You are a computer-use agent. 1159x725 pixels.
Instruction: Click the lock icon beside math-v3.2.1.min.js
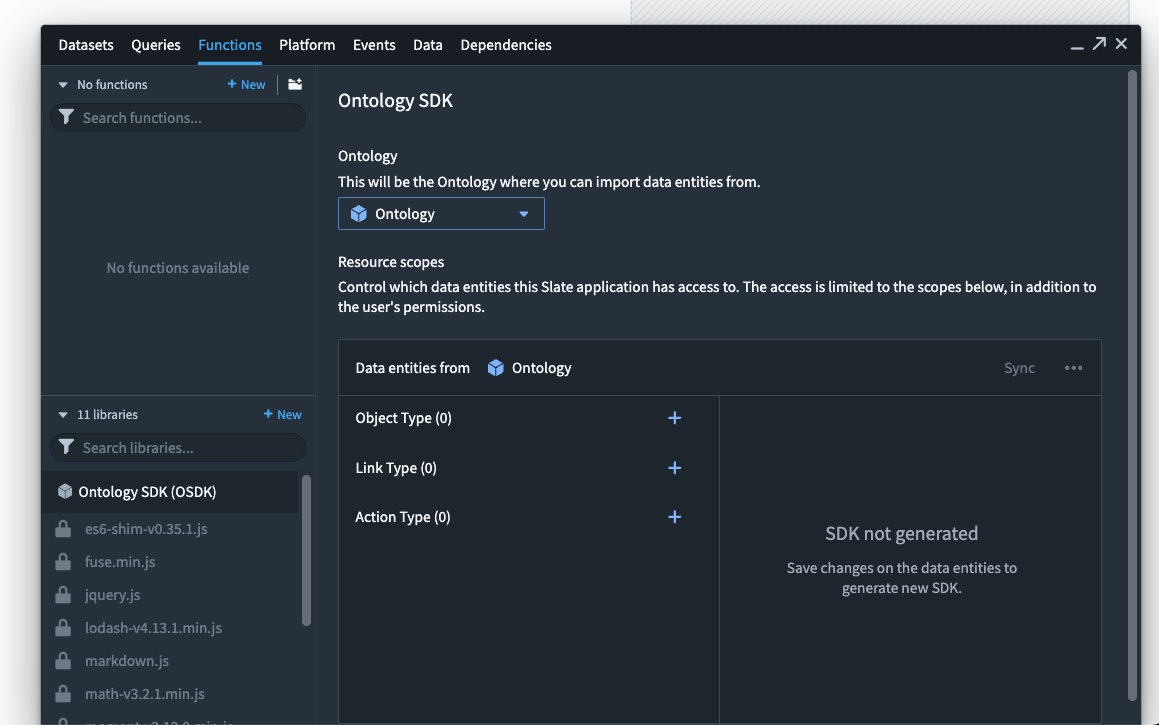click(x=64, y=693)
